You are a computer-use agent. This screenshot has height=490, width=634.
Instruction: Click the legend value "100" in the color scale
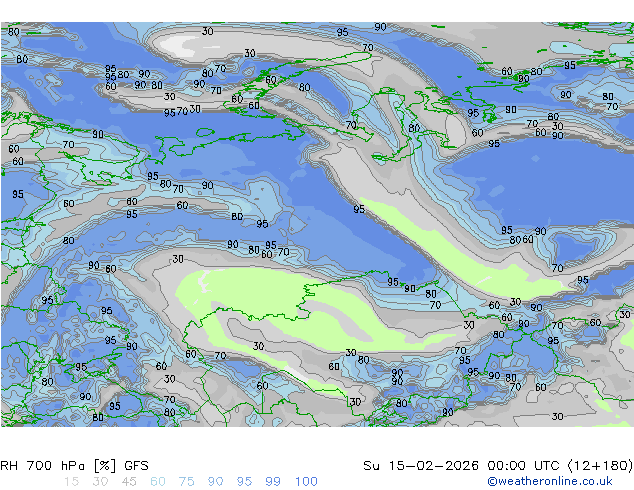pyautogui.click(x=306, y=482)
